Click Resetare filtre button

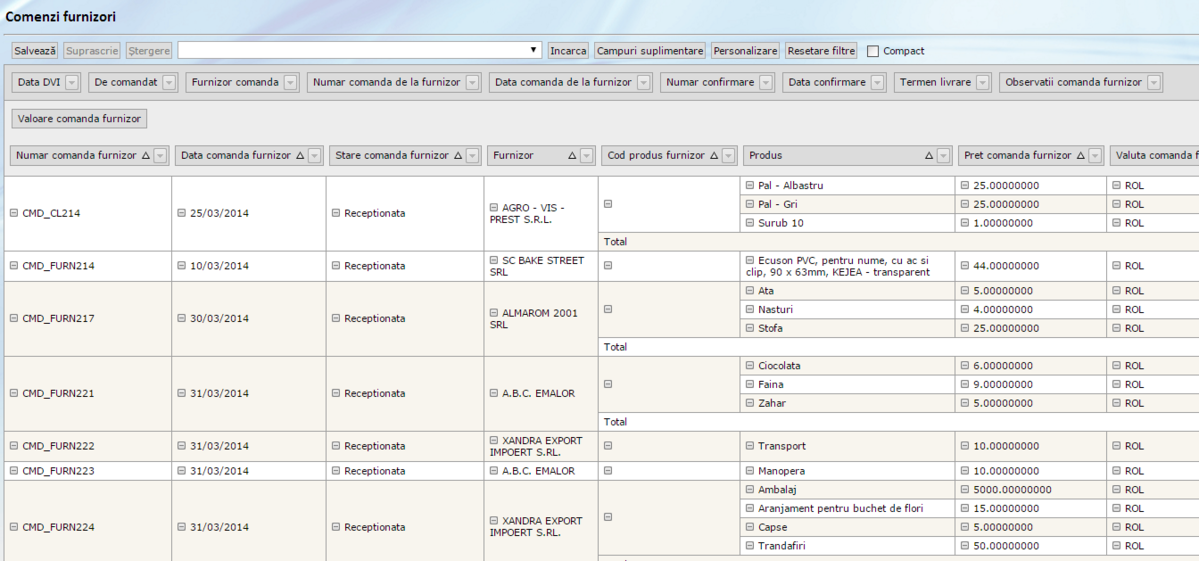coord(821,50)
